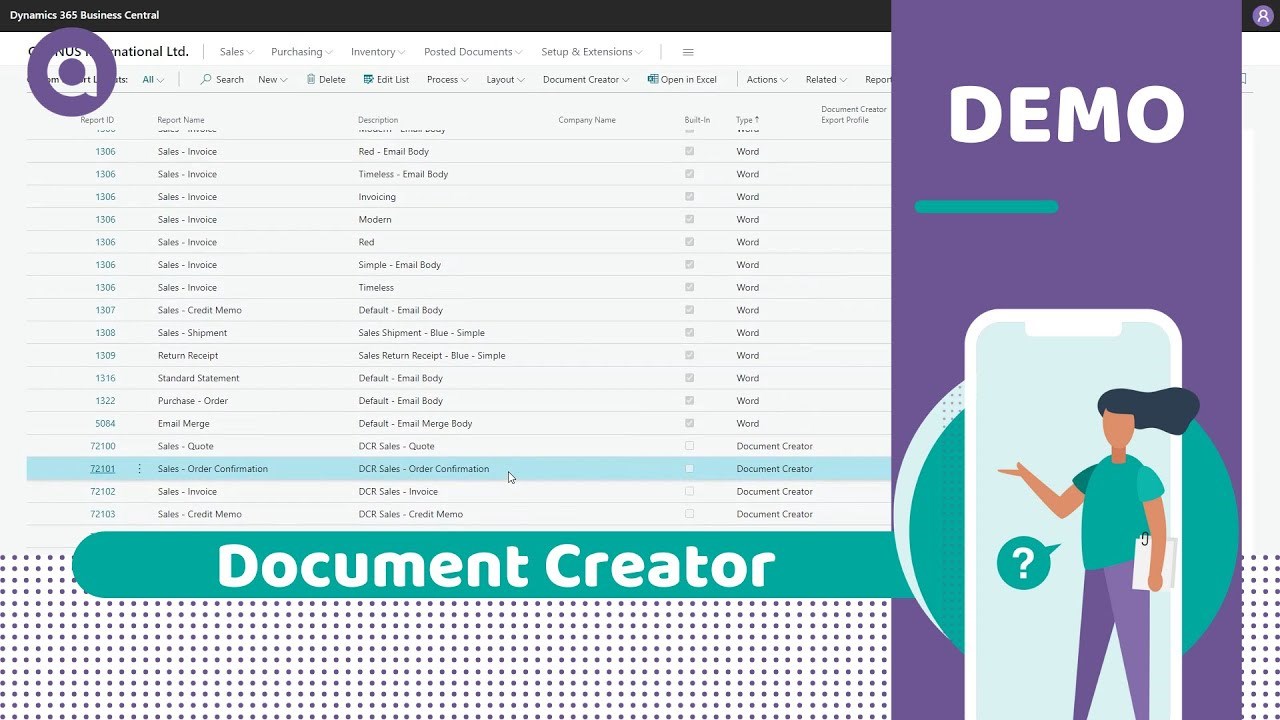Open report ID 5084 link
Screen dimensions: 1280x720
tap(105, 423)
